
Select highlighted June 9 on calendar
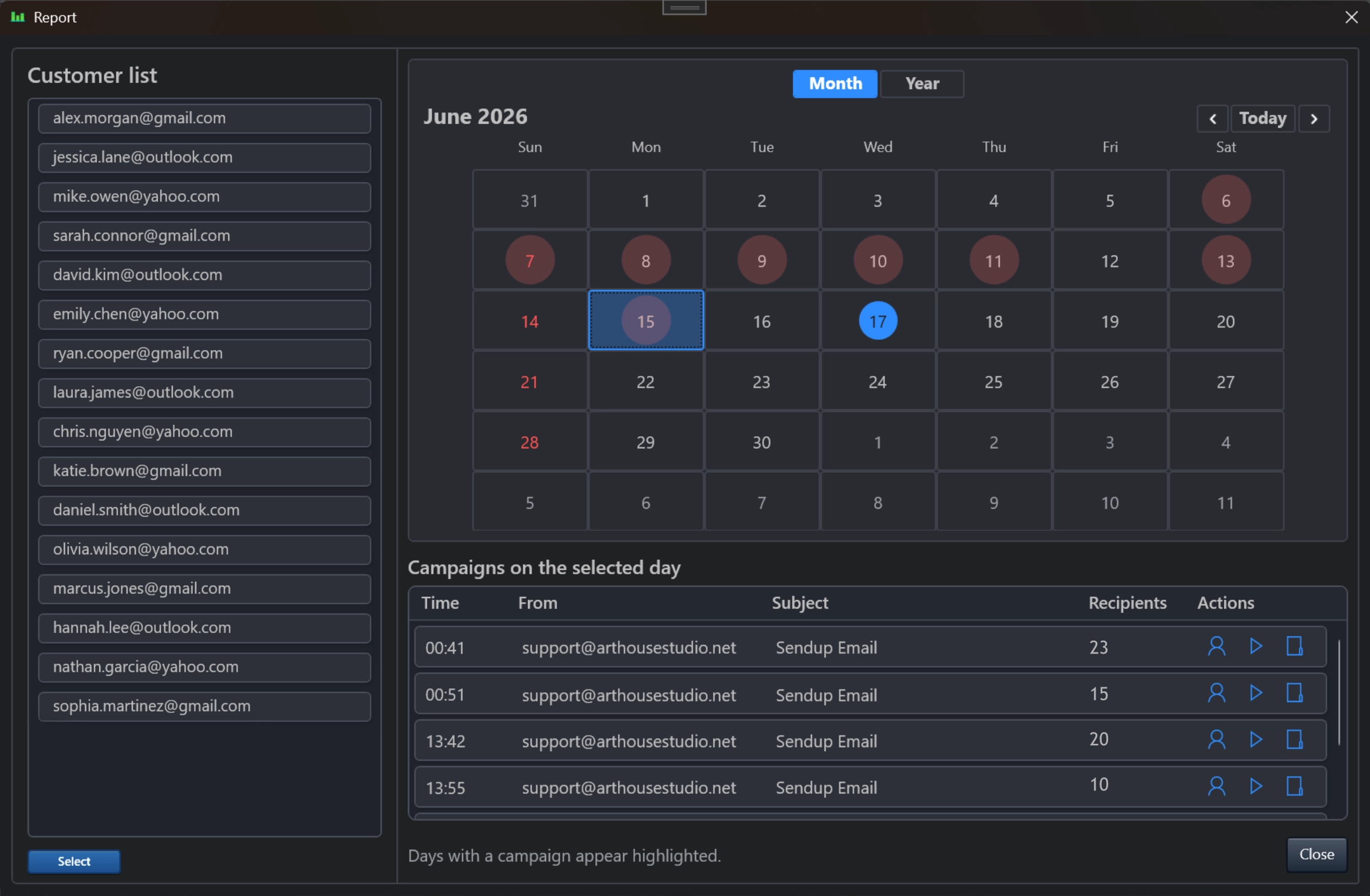[x=762, y=260]
